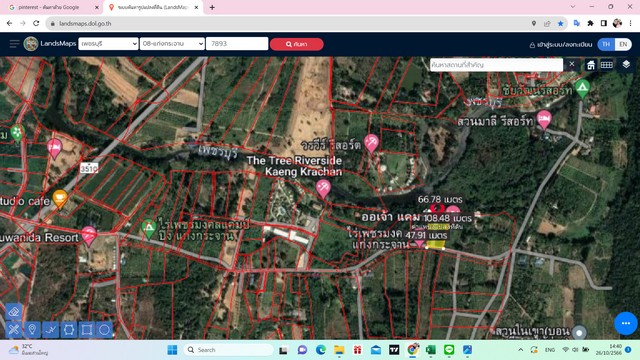Bookmark this page with star icon
The height and width of the screenshot is (360, 640).
[560, 24]
